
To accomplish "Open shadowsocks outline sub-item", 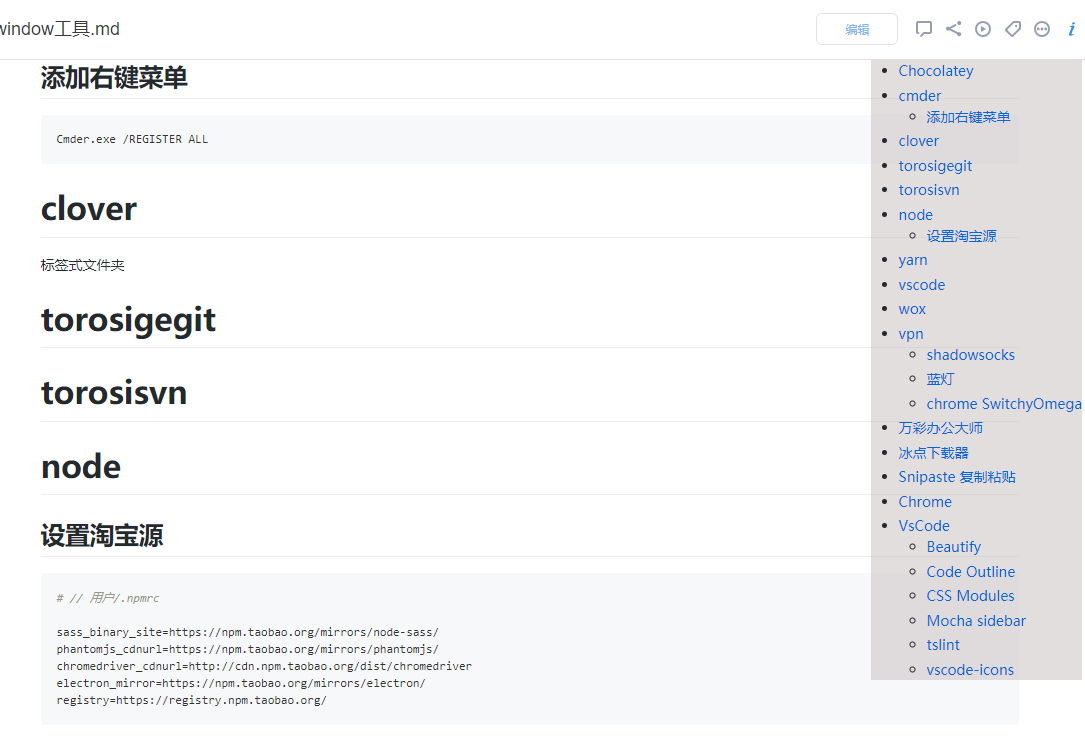I will (970, 354).
